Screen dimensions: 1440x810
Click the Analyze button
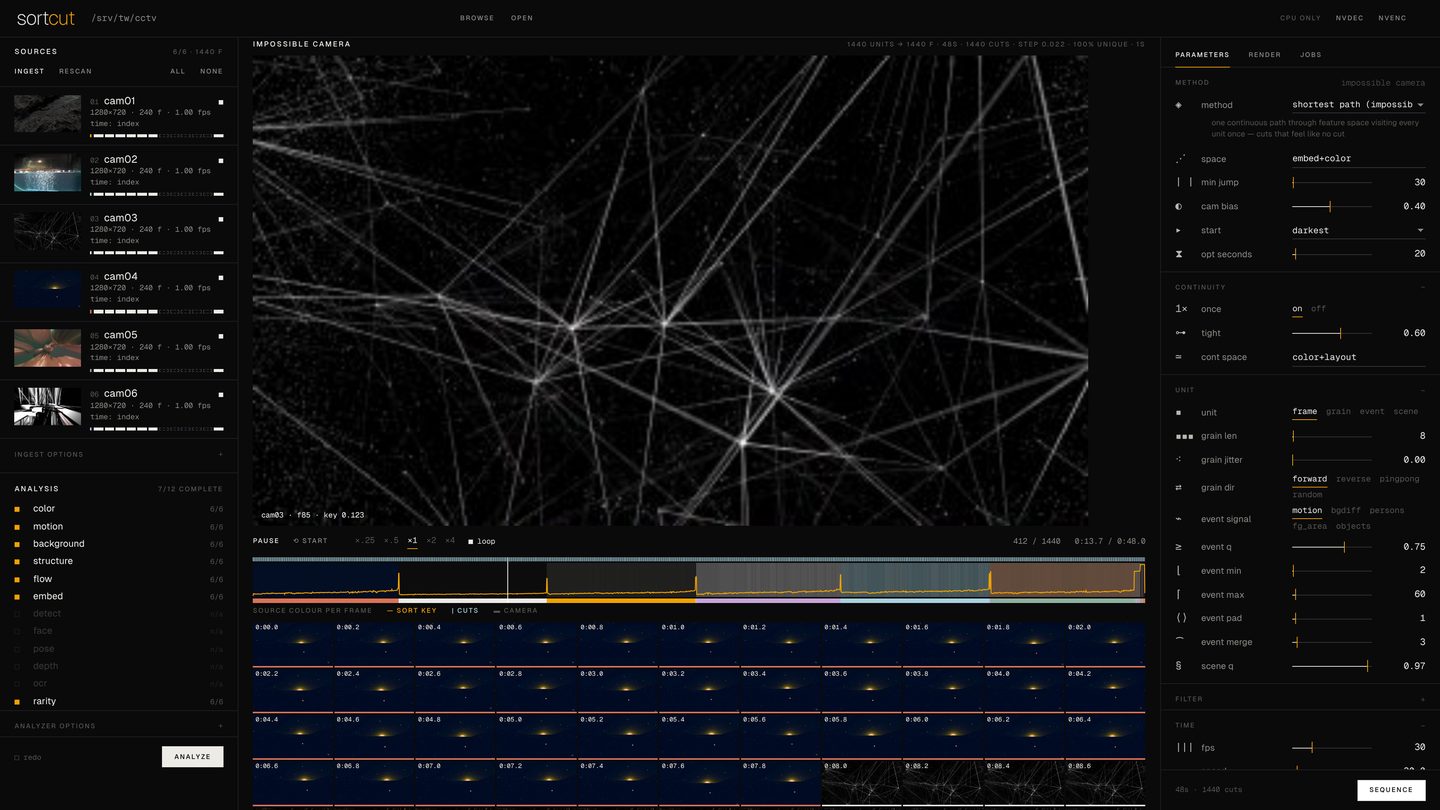(x=193, y=757)
